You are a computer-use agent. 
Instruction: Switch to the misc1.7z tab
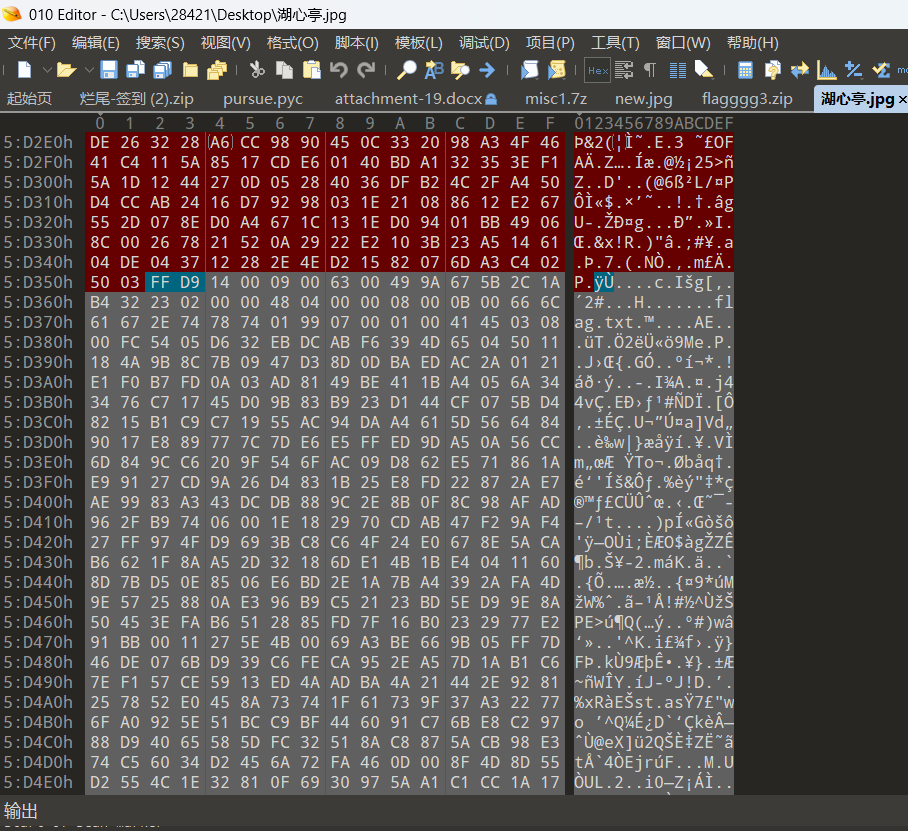[556, 99]
